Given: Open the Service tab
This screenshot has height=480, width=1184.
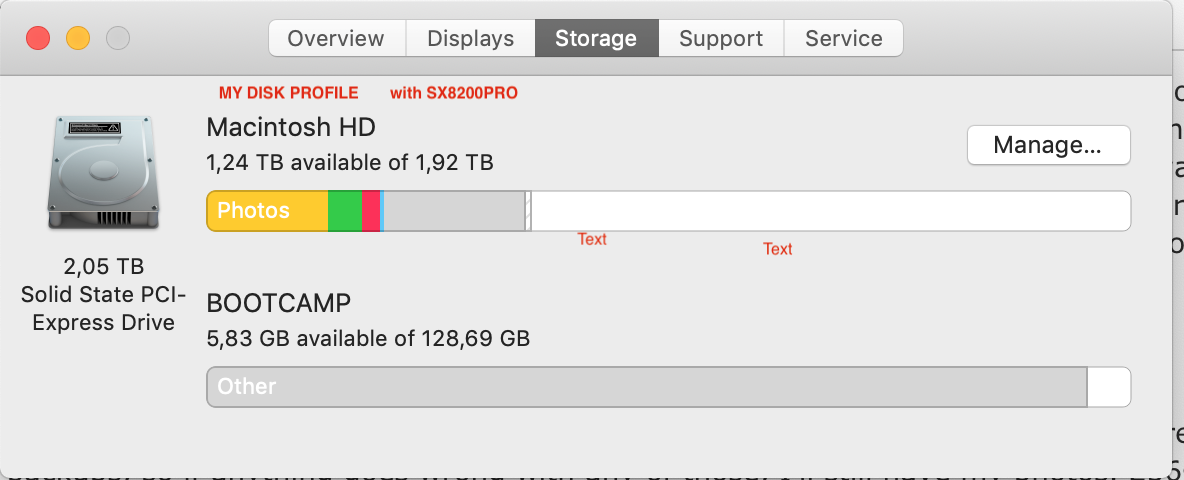Looking at the screenshot, I should click(x=843, y=39).
